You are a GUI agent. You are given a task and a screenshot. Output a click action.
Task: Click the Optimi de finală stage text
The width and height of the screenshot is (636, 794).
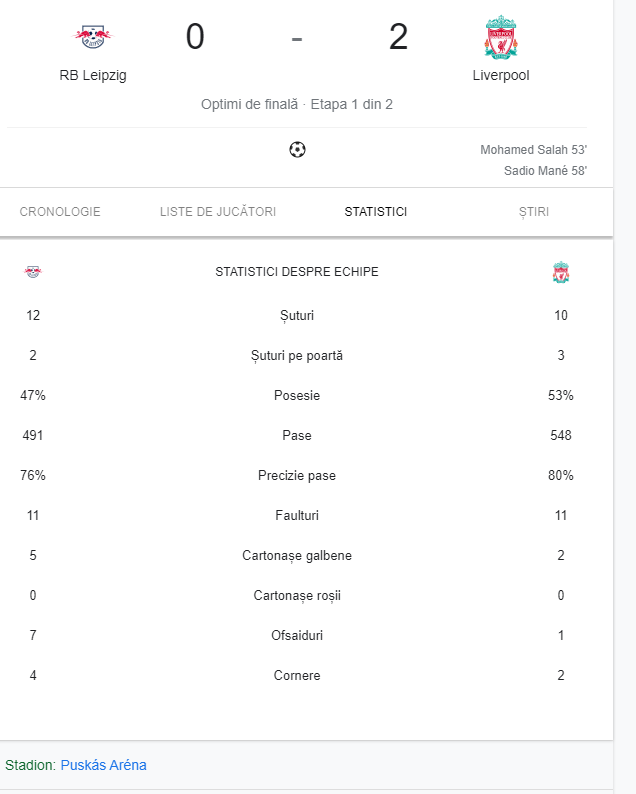point(249,104)
